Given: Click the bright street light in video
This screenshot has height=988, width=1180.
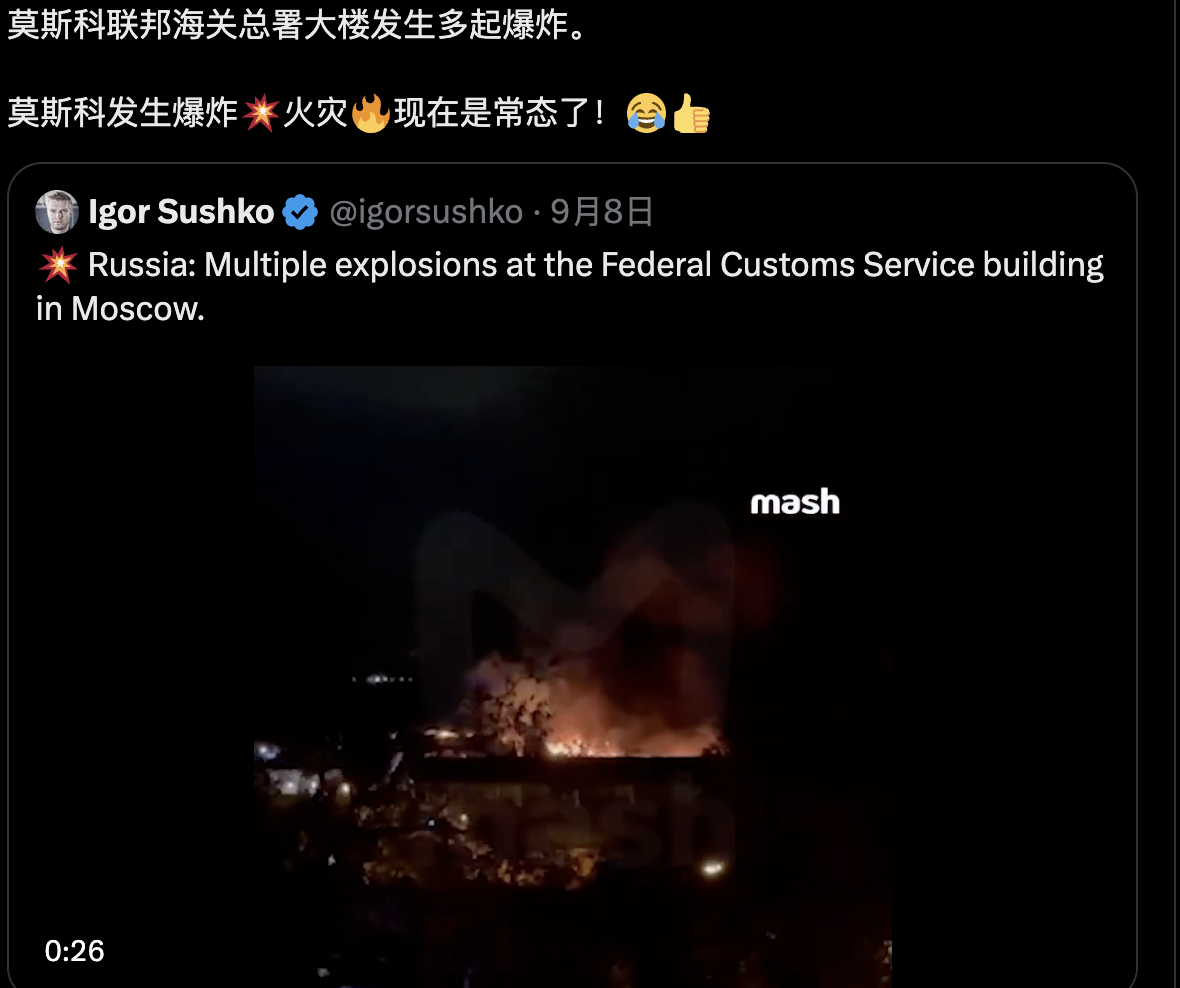Looking at the screenshot, I should 713,868.
